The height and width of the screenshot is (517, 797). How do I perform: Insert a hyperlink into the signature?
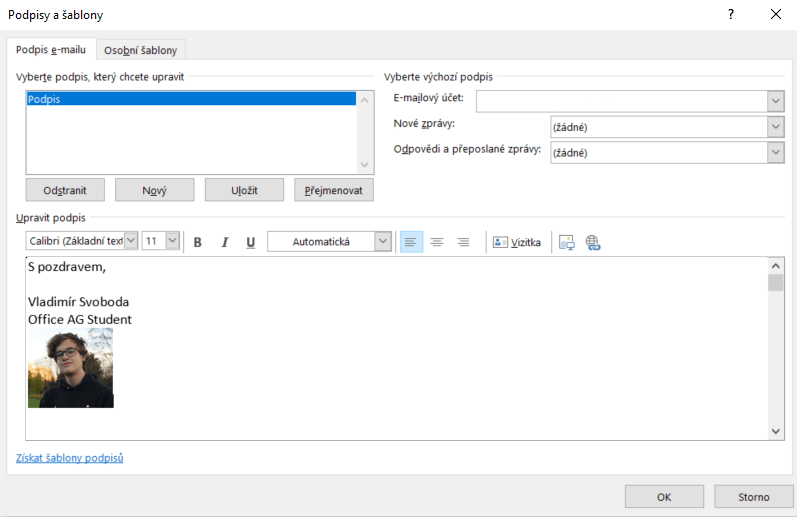(592, 242)
